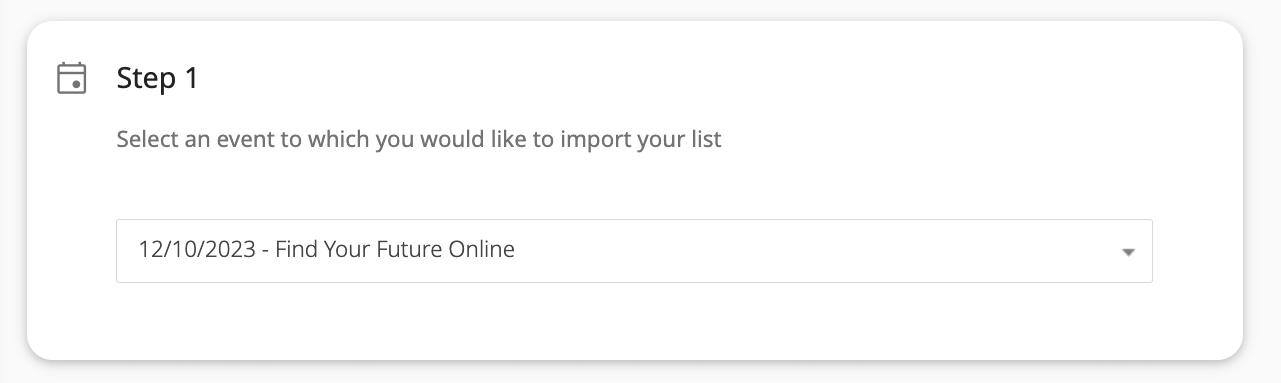Click the Find Your Future Online text
Image resolution: width=1281 pixels, height=383 pixels.
tap(395, 250)
